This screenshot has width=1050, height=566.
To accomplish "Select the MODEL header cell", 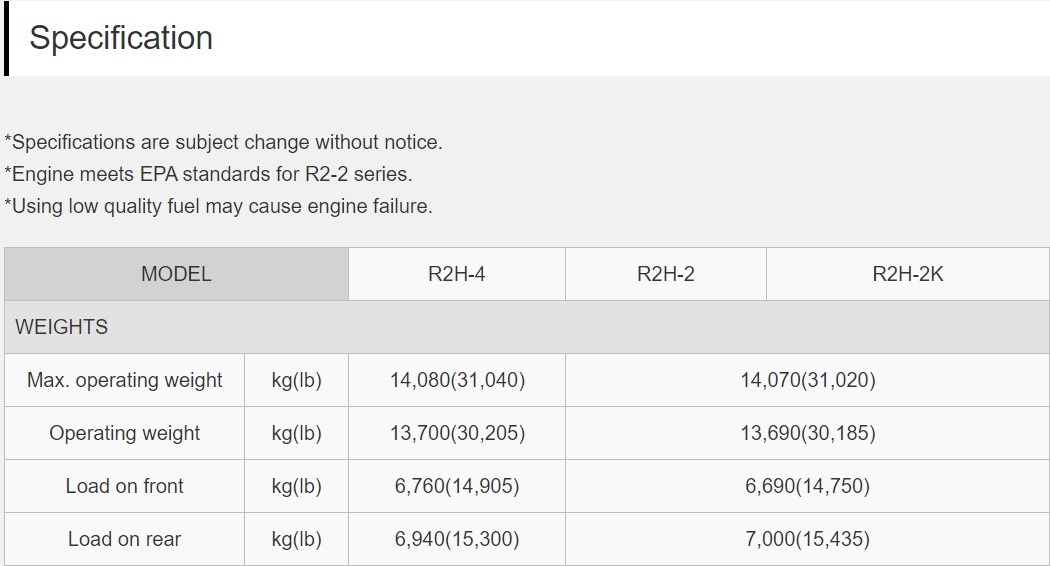I will 176,274.
